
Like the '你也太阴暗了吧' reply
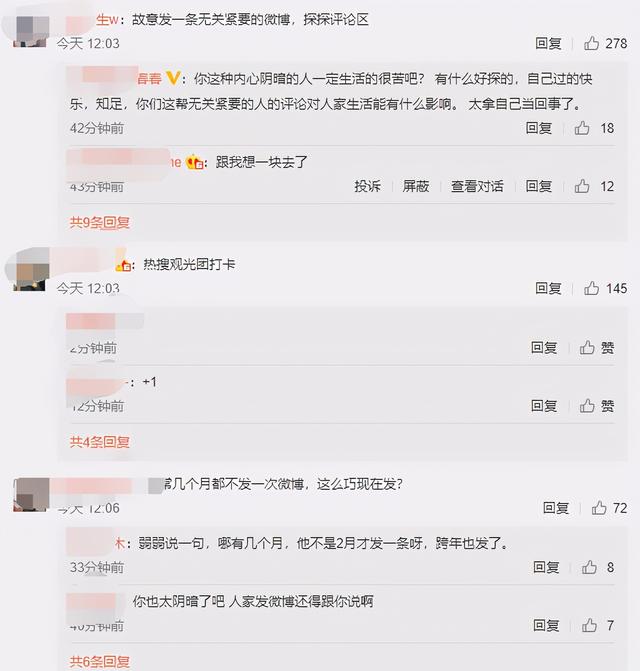(598, 625)
